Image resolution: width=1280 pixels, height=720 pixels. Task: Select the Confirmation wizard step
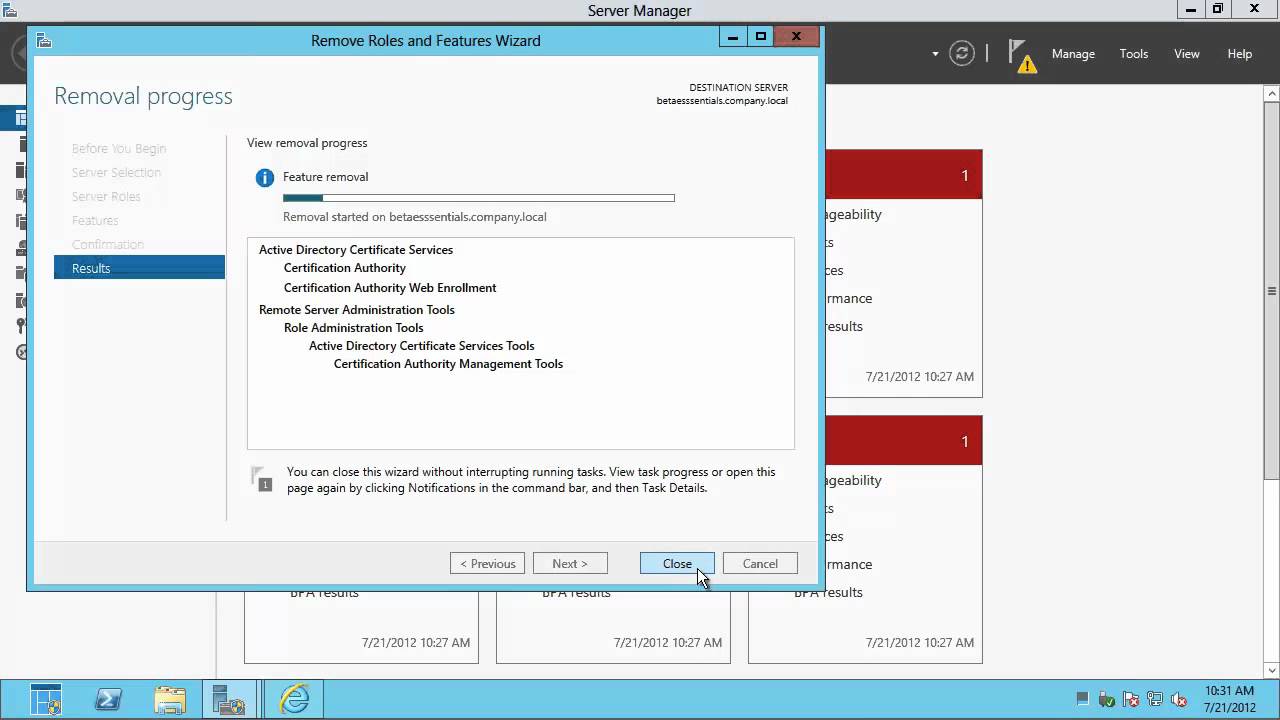(108, 245)
